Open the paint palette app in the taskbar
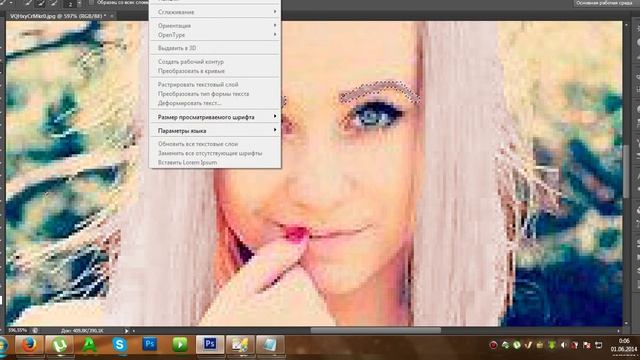The image size is (640, 360). click(240, 345)
